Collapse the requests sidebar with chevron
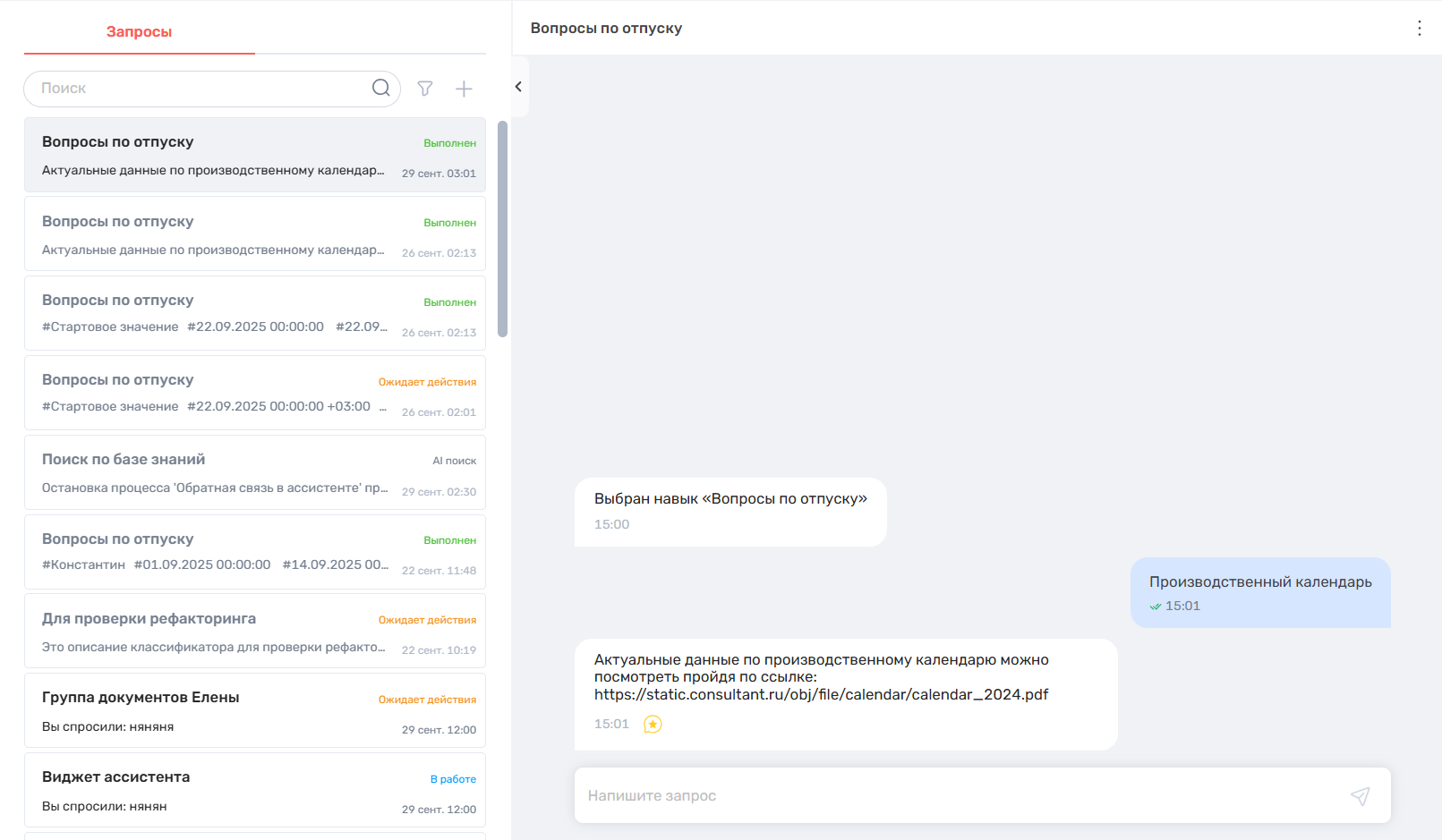This screenshot has height=840, width=1442. click(518, 87)
